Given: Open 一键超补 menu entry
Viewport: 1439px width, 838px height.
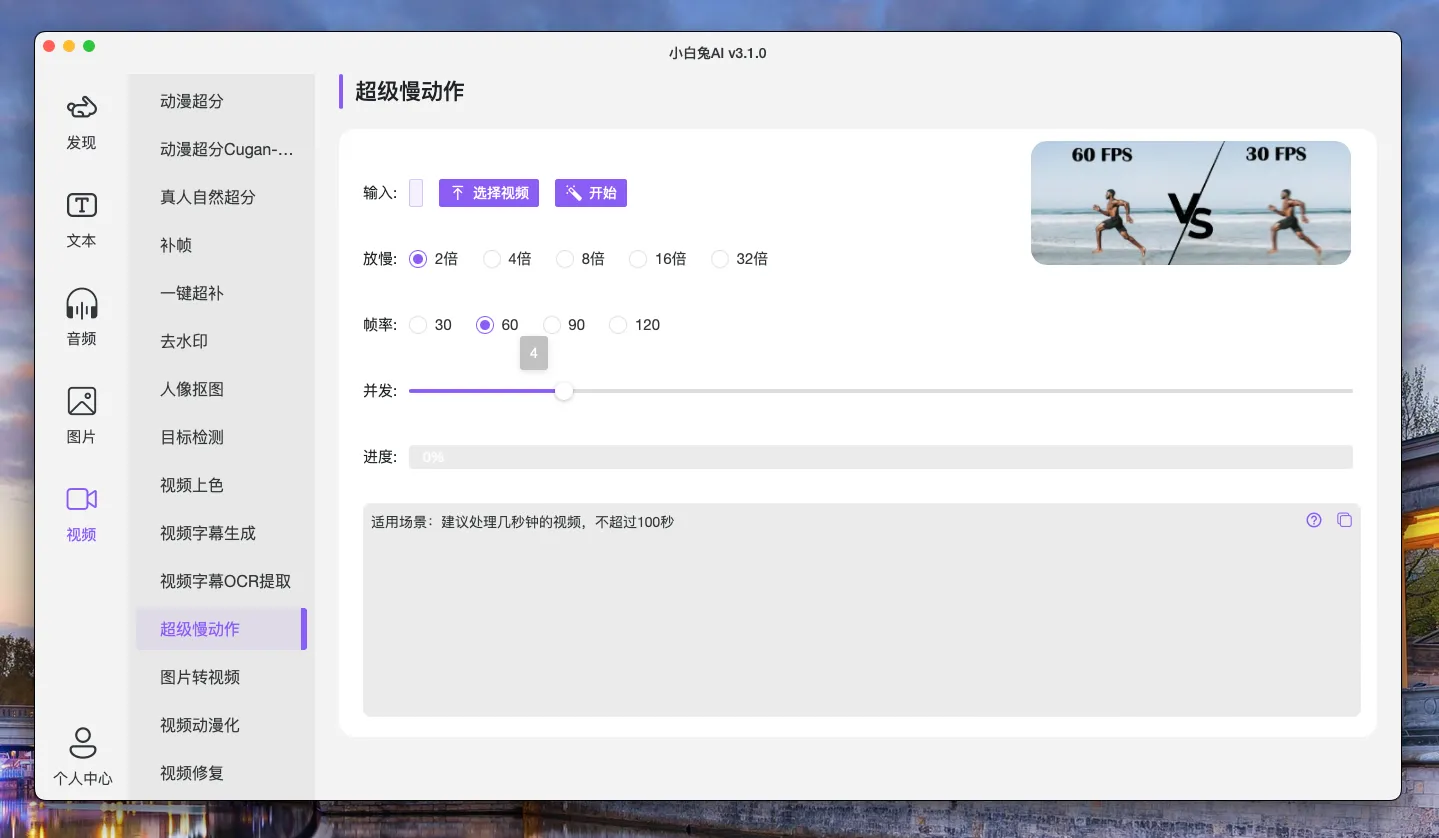Looking at the screenshot, I should (x=221, y=293).
